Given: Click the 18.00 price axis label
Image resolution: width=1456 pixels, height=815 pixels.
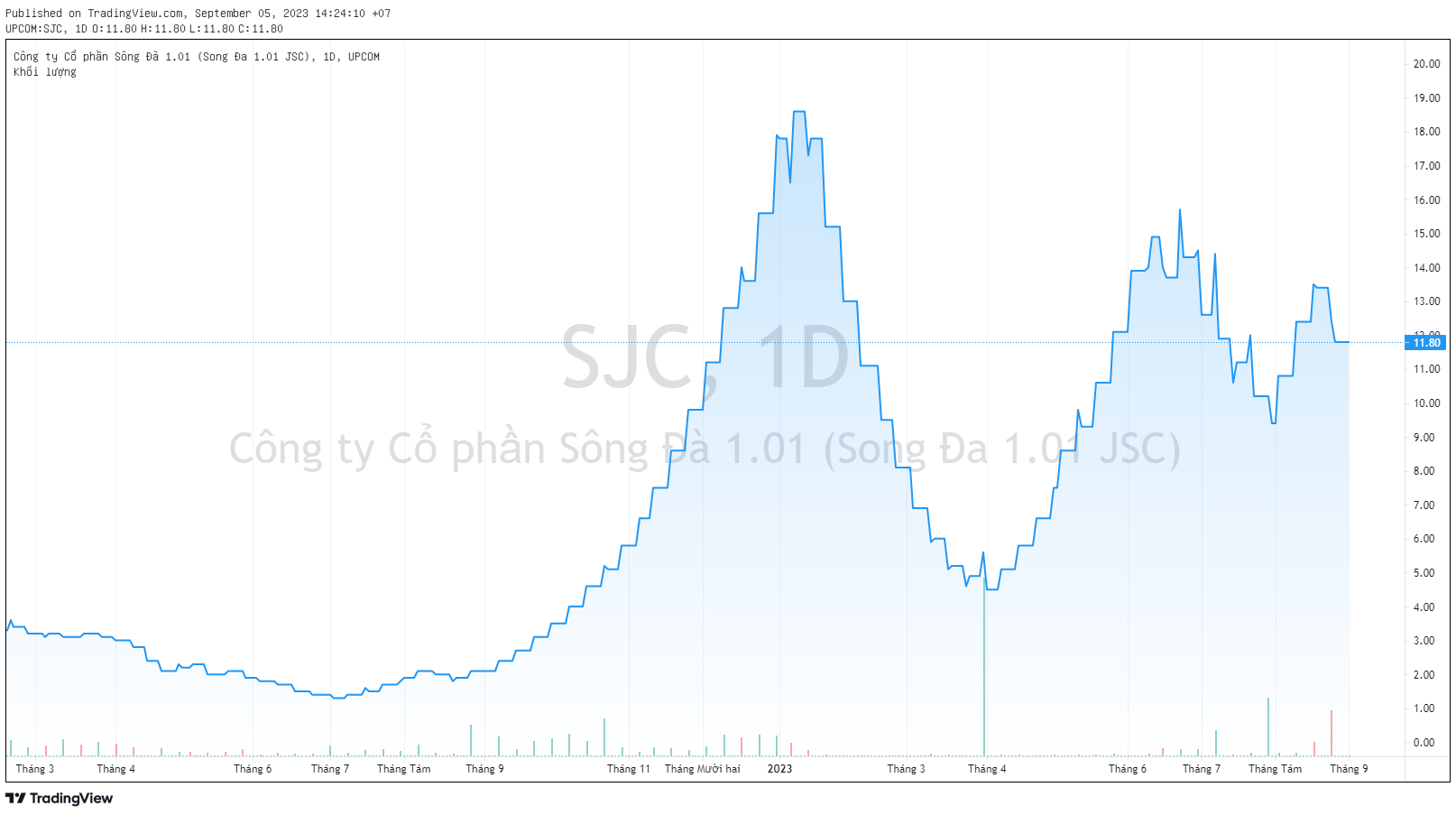Looking at the screenshot, I should point(1426,132).
